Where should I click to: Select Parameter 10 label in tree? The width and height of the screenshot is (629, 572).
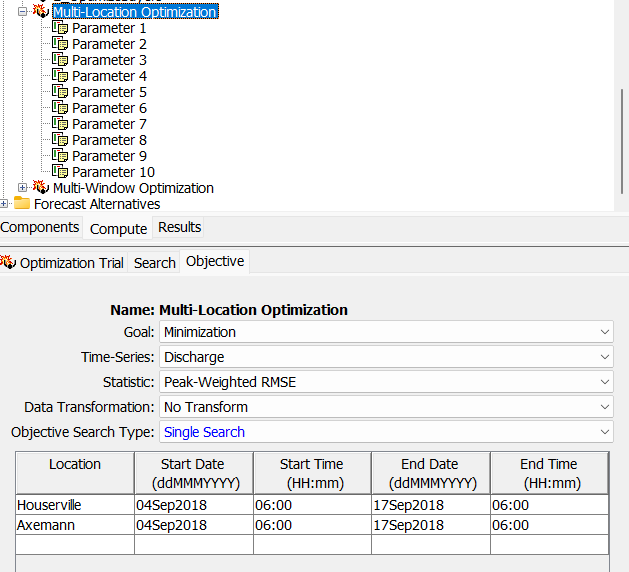[114, 172]
